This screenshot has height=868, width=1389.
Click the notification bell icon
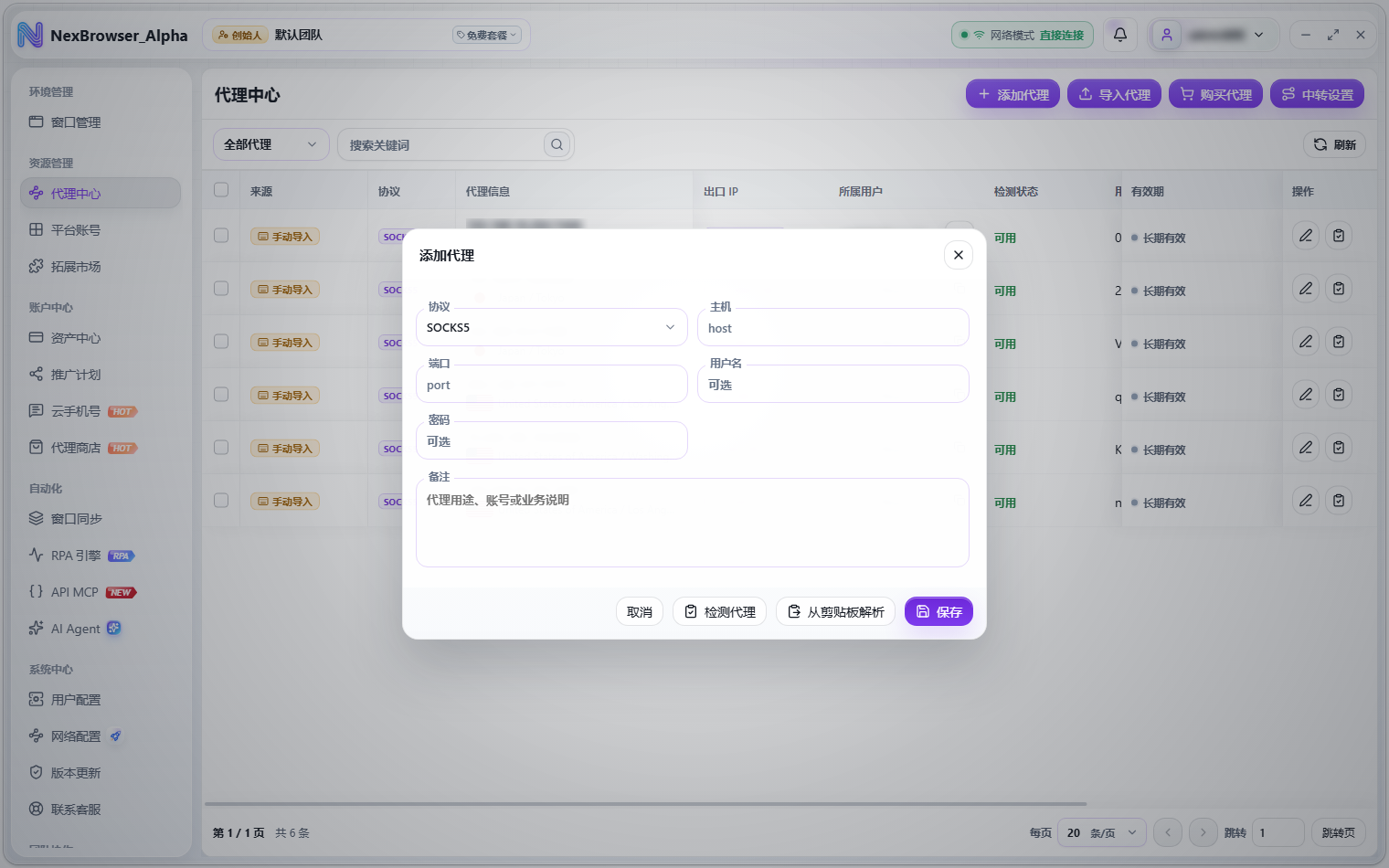[x=1119, y=35]
